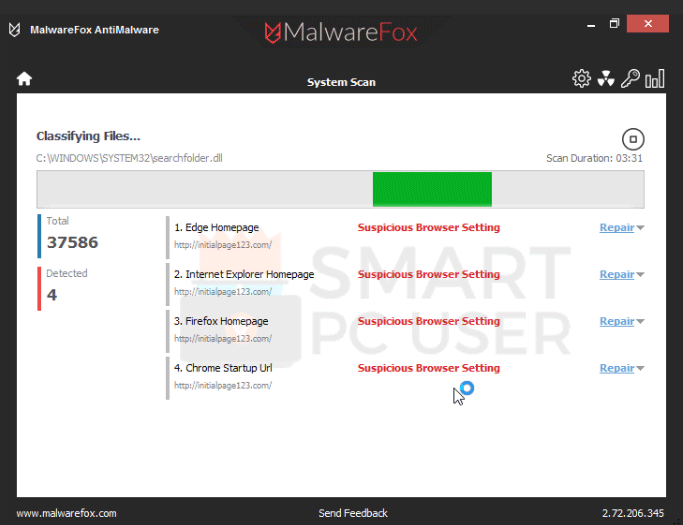Screen dimensions: 683x525
Task: Click the Scan Duration 03:31 text
Action: point(594,158)
